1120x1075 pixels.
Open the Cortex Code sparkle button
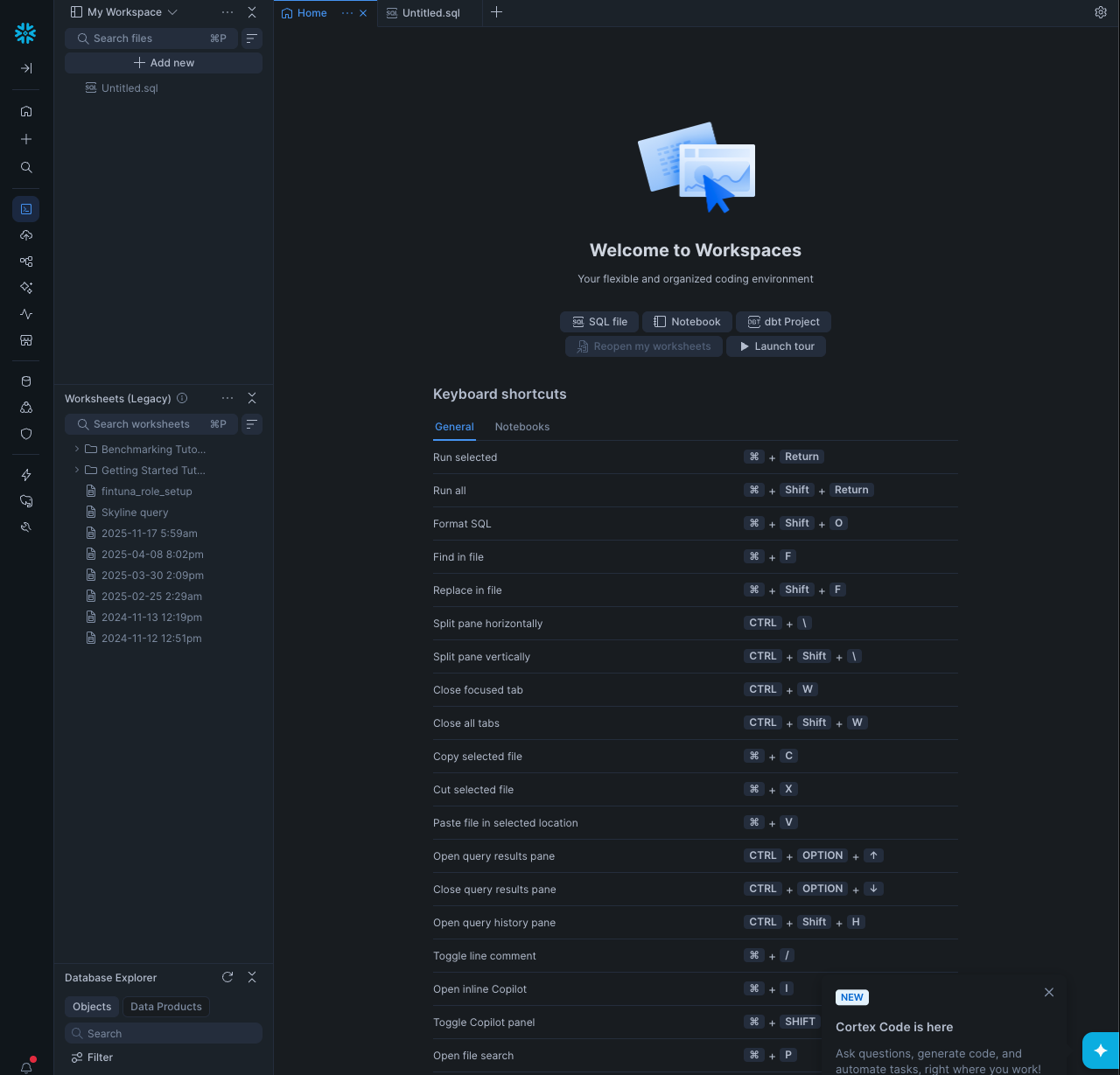pos(1101,1050)
